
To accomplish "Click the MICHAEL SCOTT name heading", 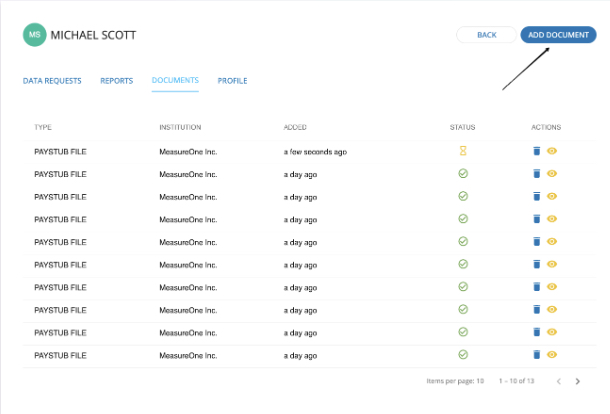I will pos(93,35).
